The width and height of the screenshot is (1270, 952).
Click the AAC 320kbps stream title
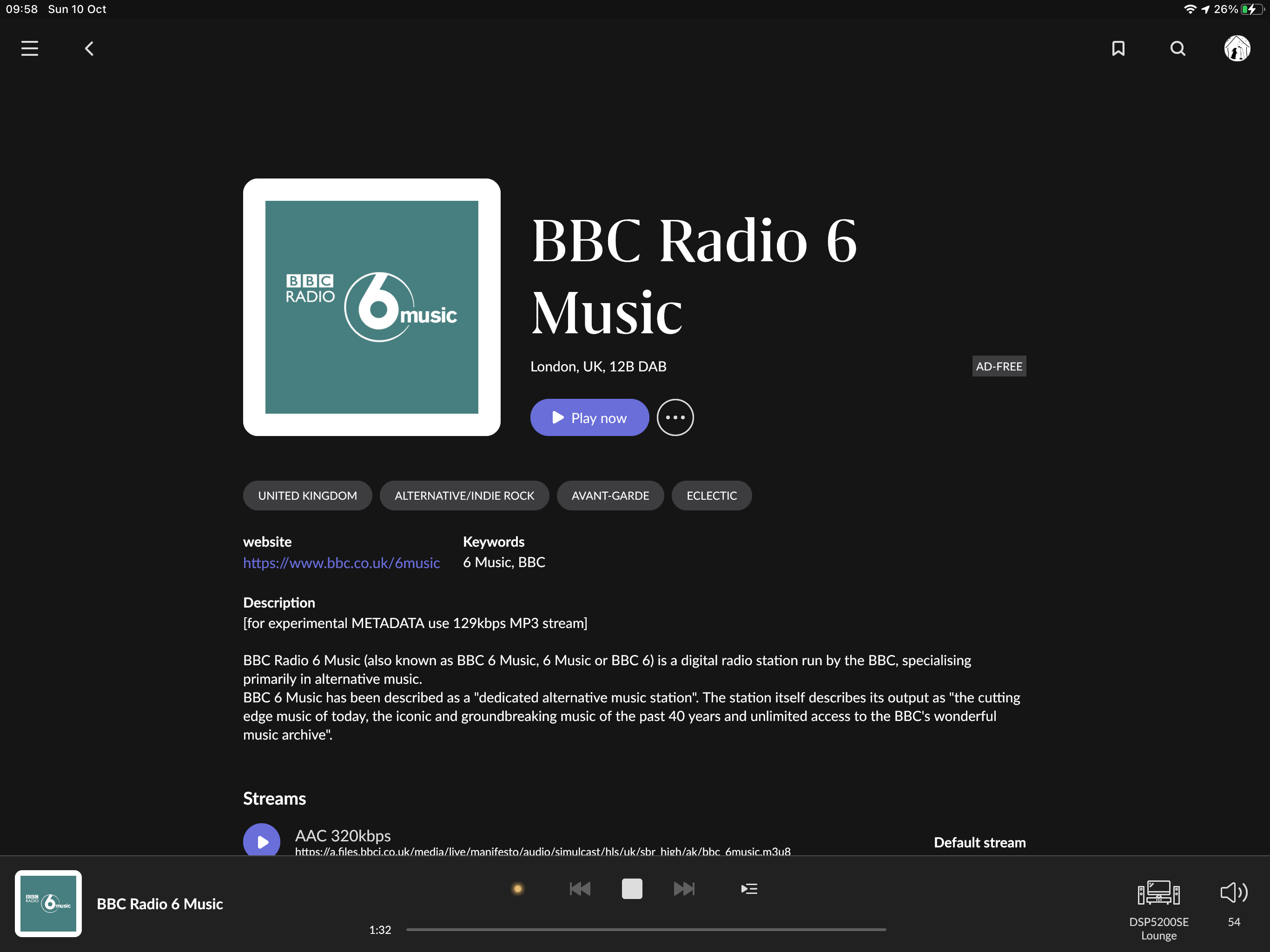click(x=343, y=835)
